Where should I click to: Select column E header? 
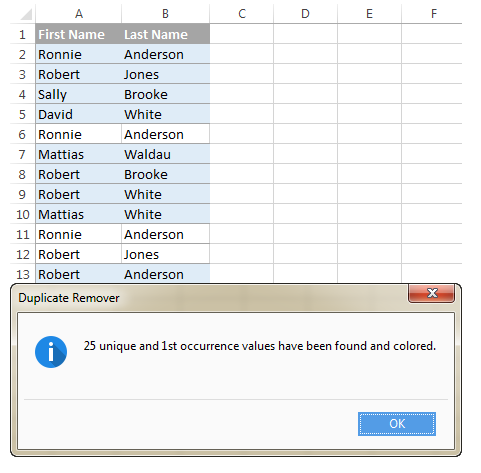tap(369, 14)
